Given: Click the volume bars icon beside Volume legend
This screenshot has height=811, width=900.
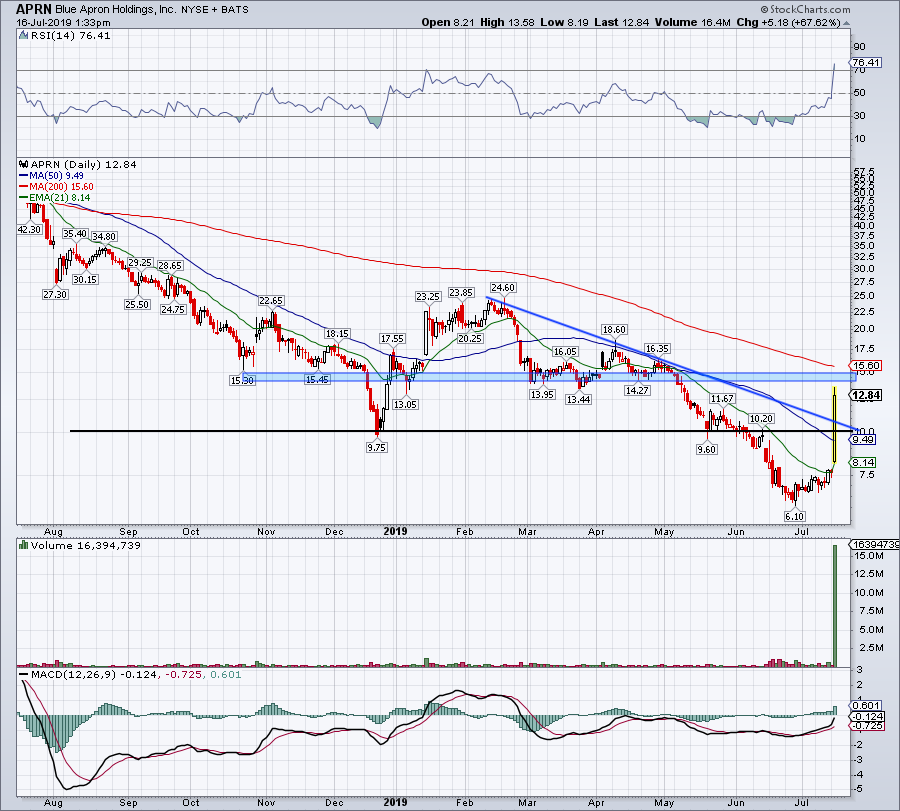Looking at the screenshot, I should click(24, 545).
